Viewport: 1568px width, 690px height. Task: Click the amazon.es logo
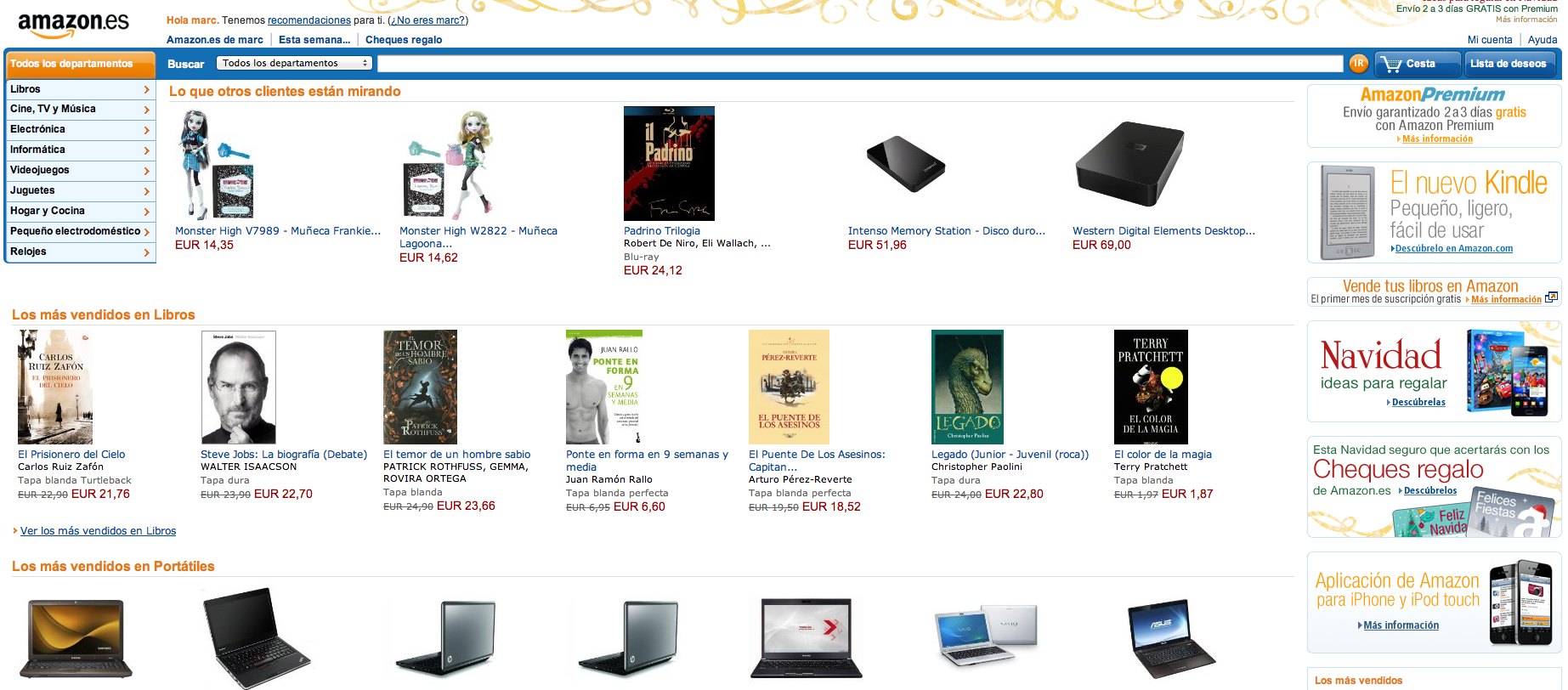pyautogui.click(x=73, y=25)
